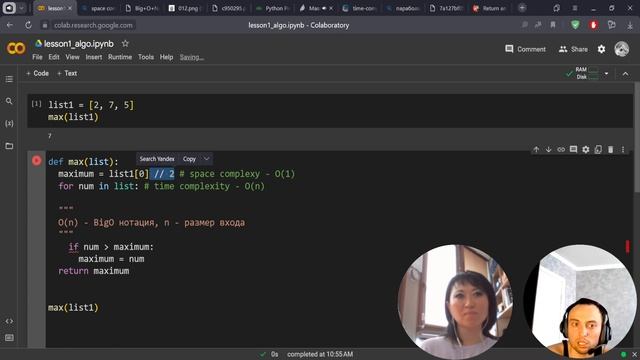Open the table of contents sidebar panel
640x360 pixels.
tap(9, 79)
